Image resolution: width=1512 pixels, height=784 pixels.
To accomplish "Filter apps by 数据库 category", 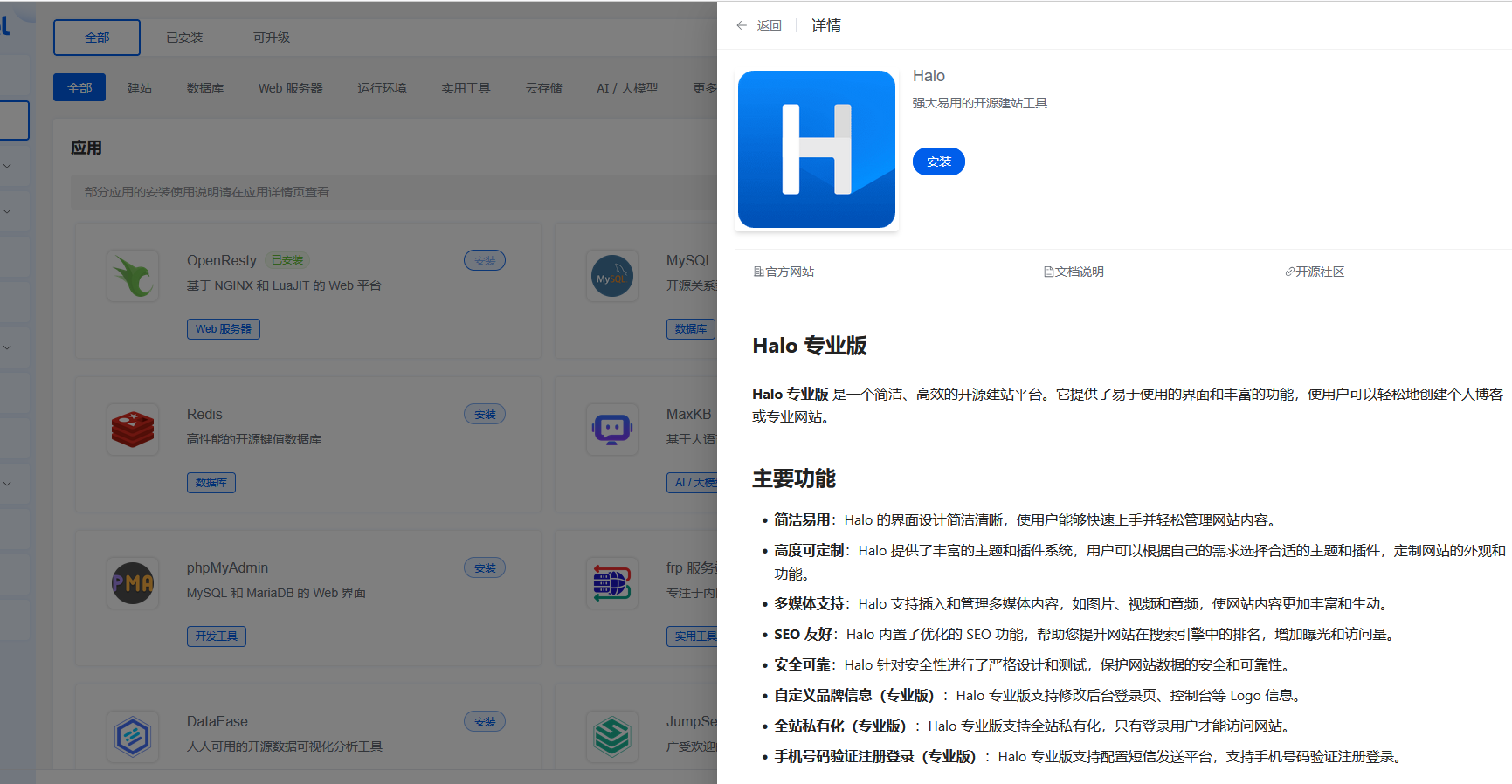I will coord(204,88).
